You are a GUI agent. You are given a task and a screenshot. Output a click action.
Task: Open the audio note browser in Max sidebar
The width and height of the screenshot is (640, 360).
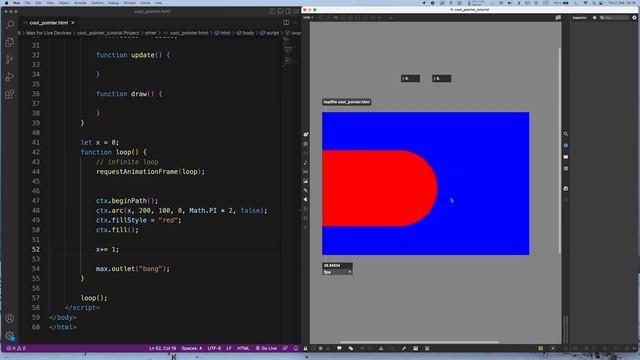click(306, 162)
